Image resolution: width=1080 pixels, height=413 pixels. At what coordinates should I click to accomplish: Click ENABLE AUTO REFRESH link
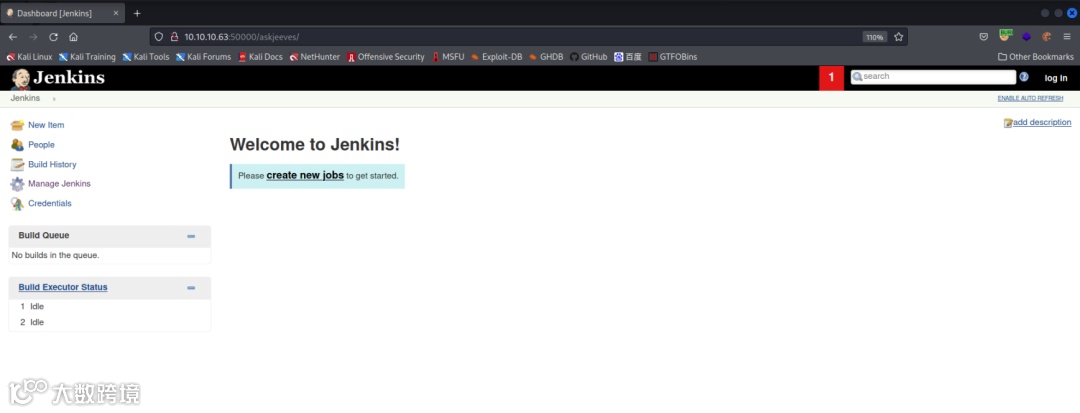tap(1030, 98)
